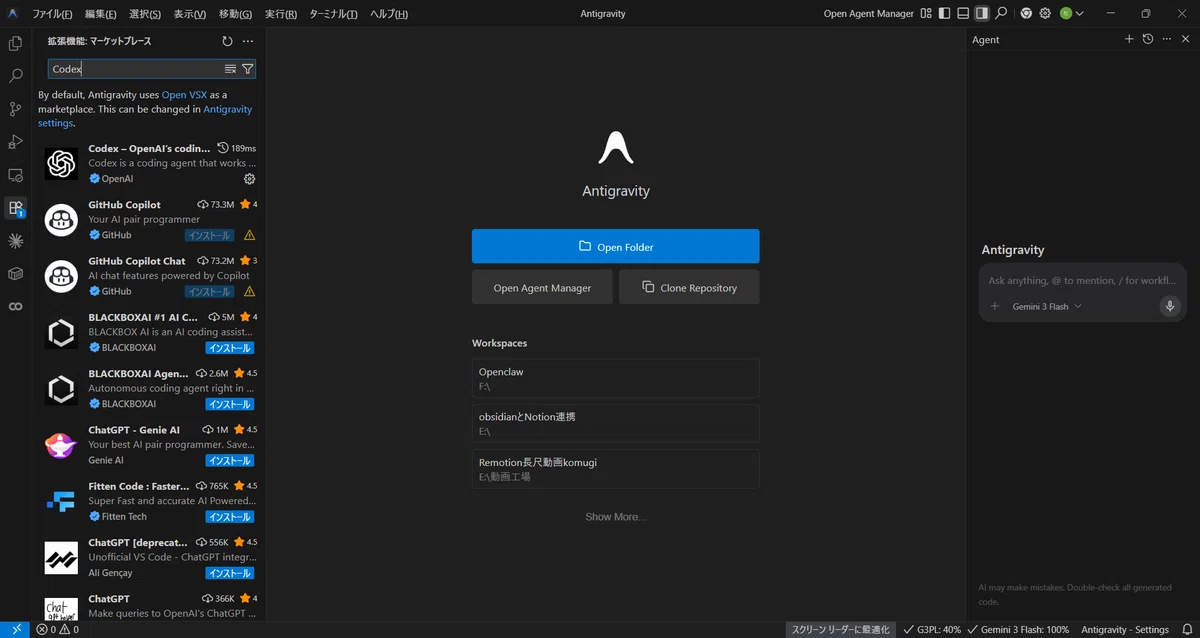Click the blue Open Folder button

coord(615,246)
